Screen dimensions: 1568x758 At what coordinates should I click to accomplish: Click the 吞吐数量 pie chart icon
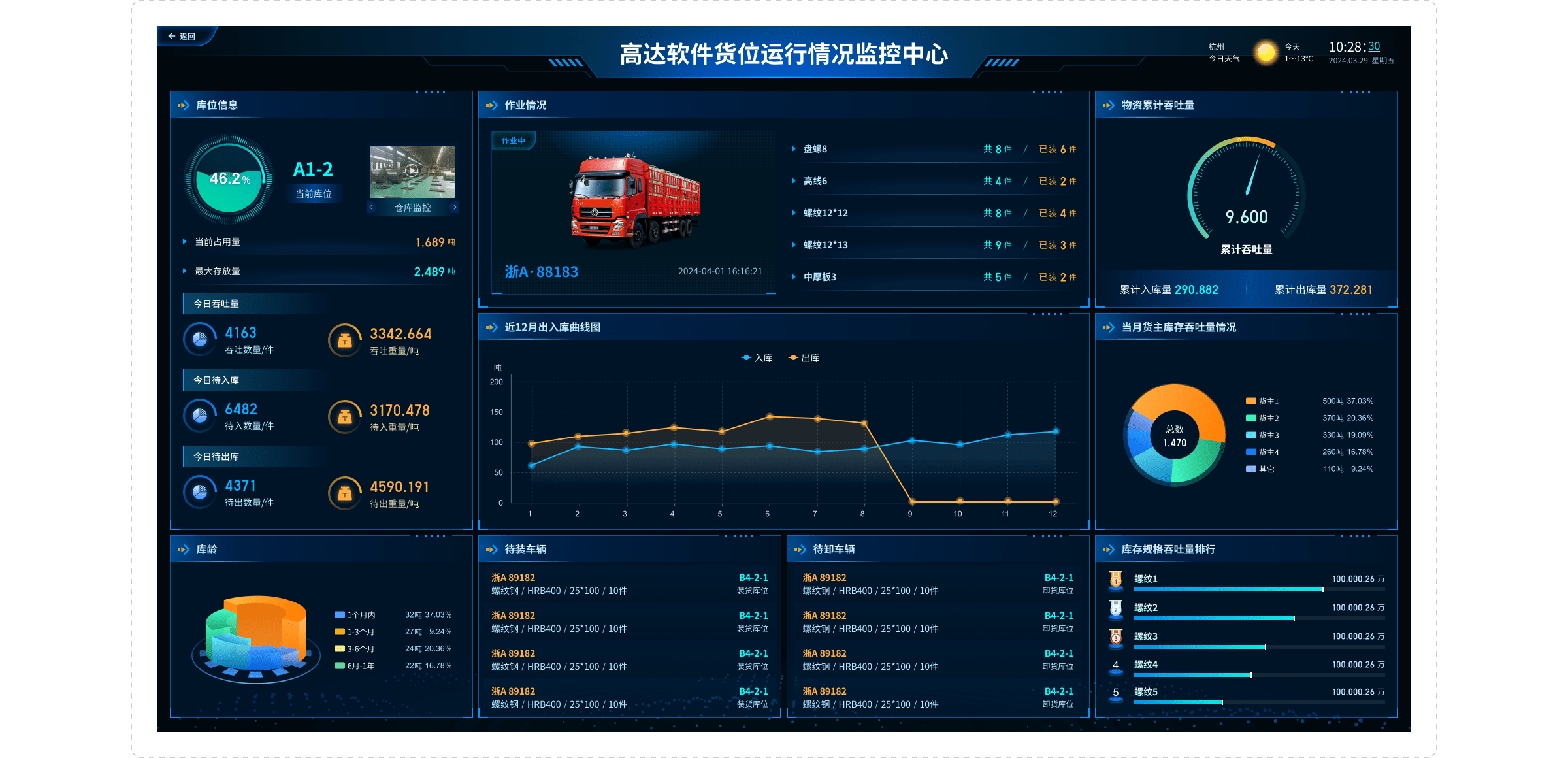200,339
